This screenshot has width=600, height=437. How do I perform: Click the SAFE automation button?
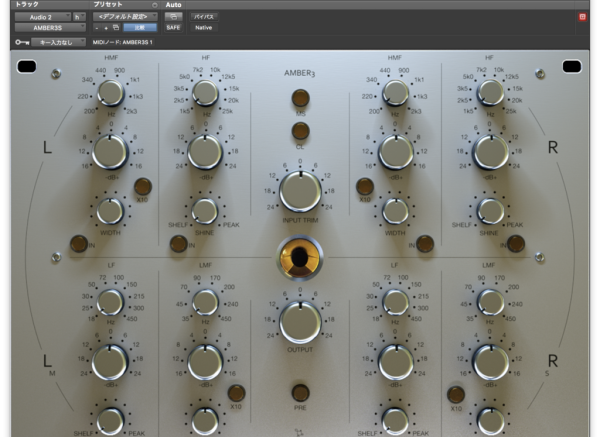pyautogui.click(x=173, y=28)
